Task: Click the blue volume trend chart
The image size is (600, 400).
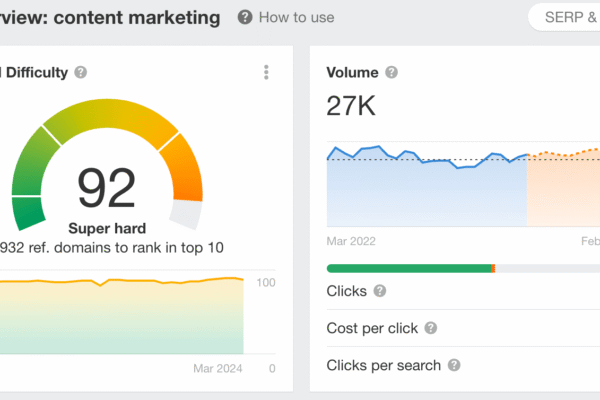Action: point(427,188)
